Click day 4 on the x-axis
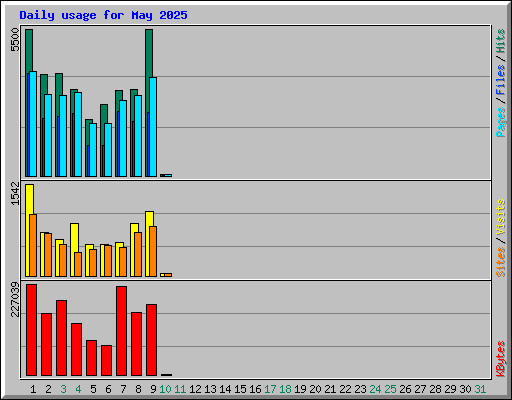This screenshot has width=512, height=400. point(78,389)
